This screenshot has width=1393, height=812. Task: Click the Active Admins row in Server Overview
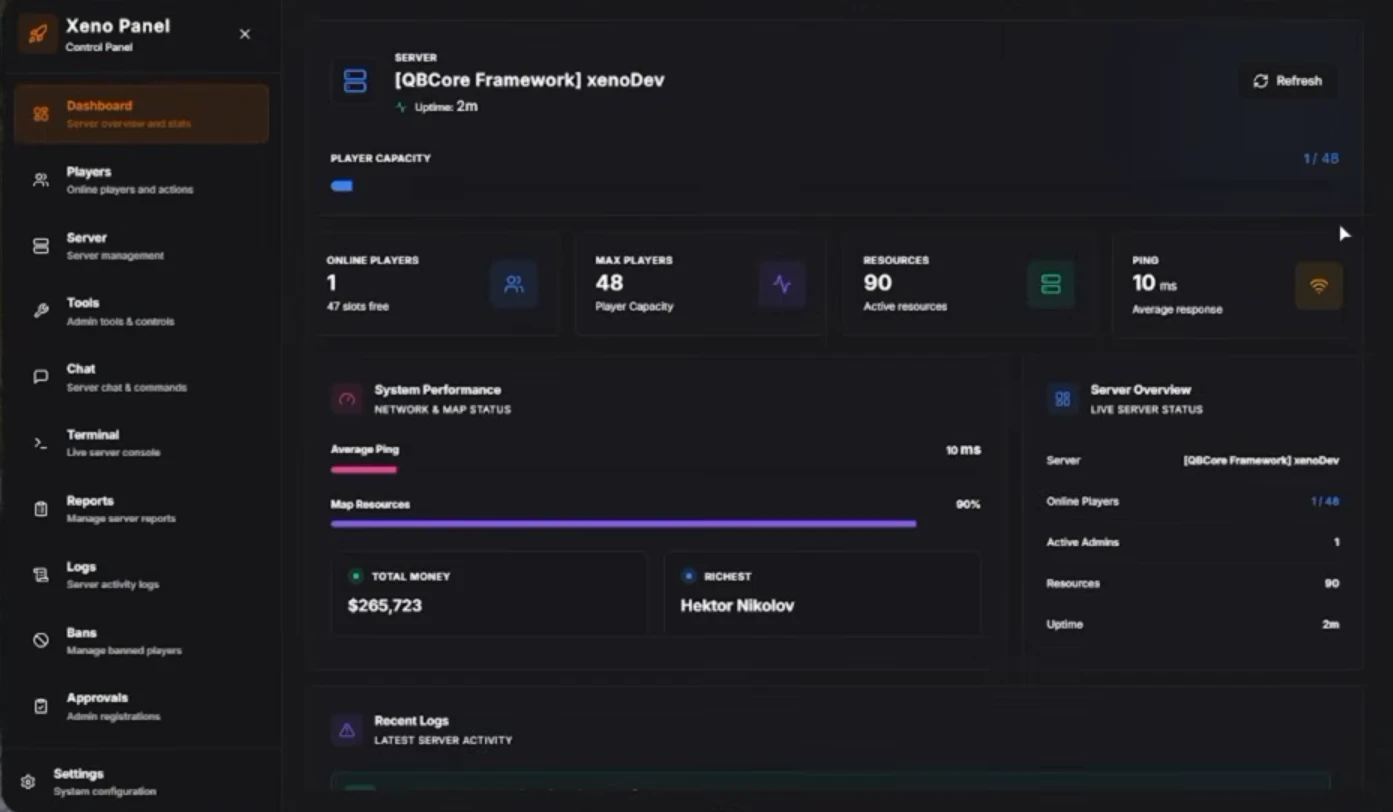tap(1193, 542)
